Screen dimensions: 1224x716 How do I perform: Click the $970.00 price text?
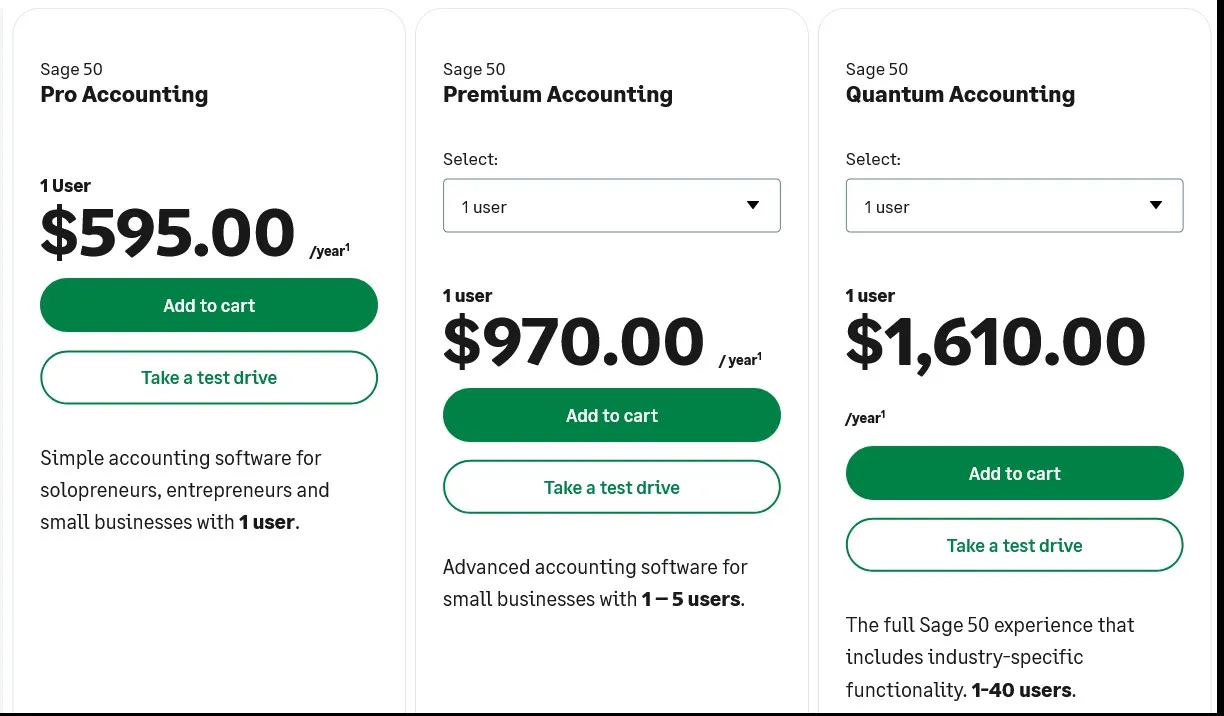(x=573, y=342)
